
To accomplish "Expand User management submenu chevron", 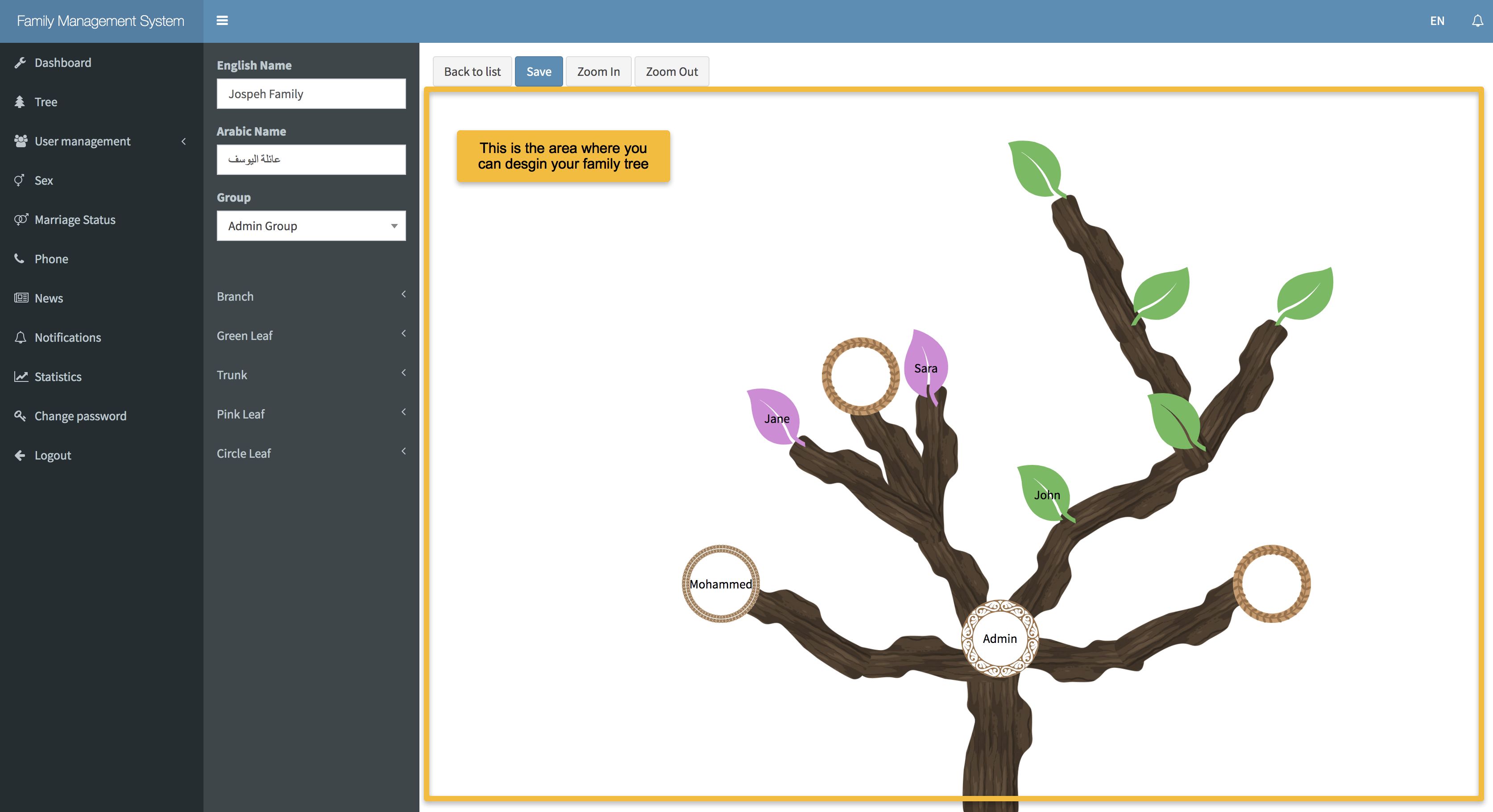I will (183, 141).
